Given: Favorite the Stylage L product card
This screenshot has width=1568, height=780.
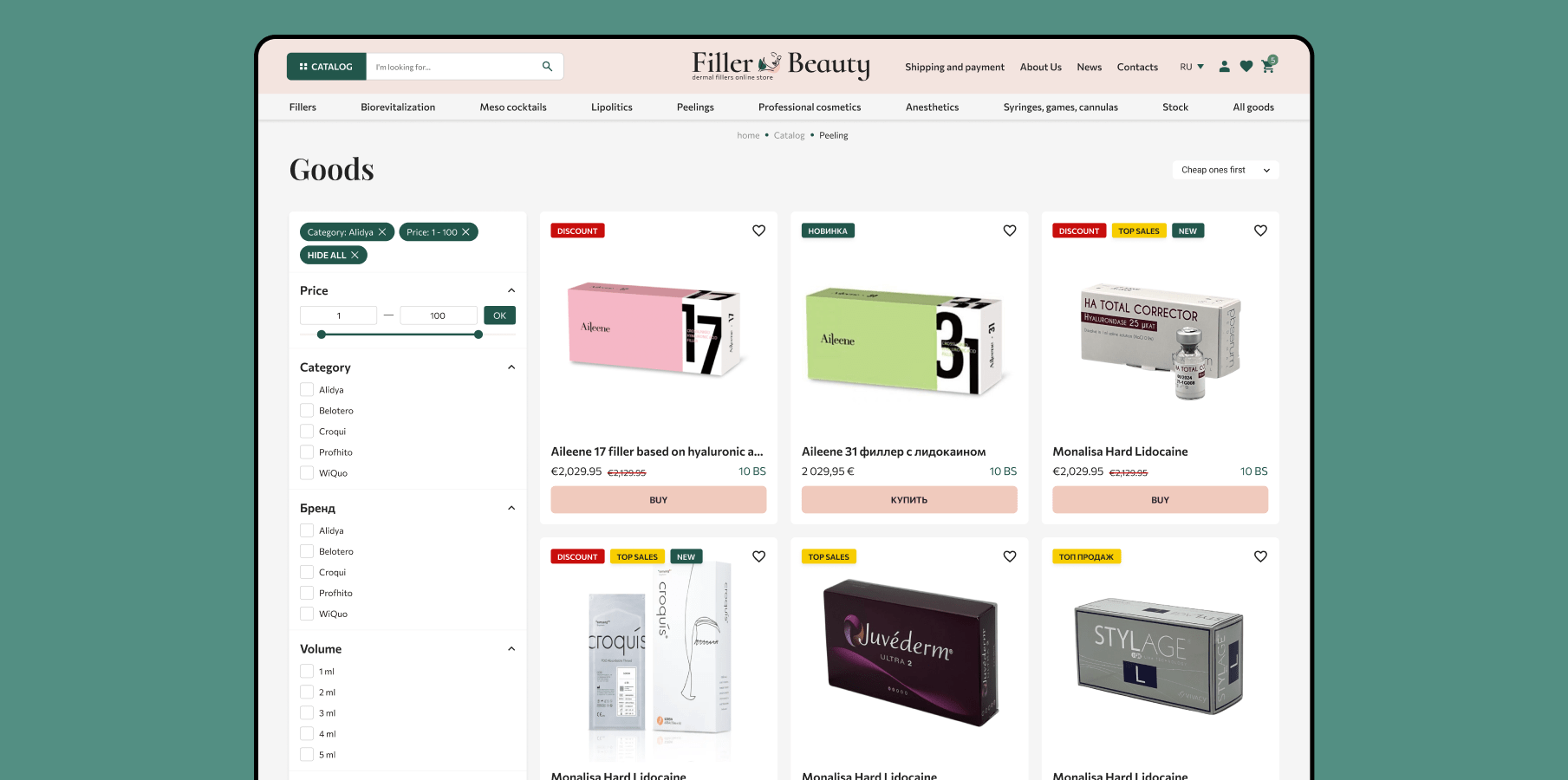Looking at the screenshot, I should click(x=1260, y=556).
